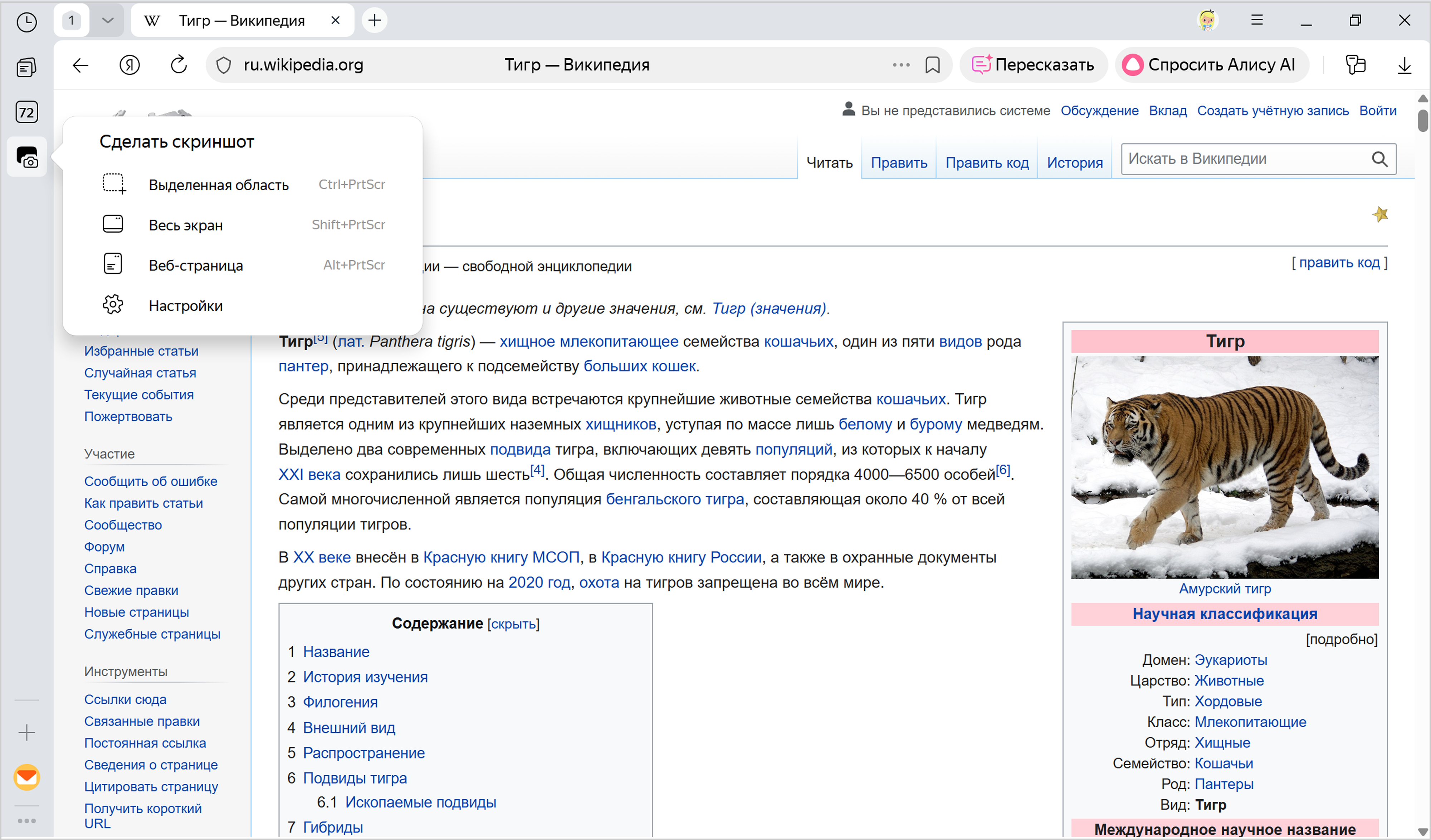The image size is (1431, 840).
Task: Switch to the История tab
Action: click(1074, 163)
